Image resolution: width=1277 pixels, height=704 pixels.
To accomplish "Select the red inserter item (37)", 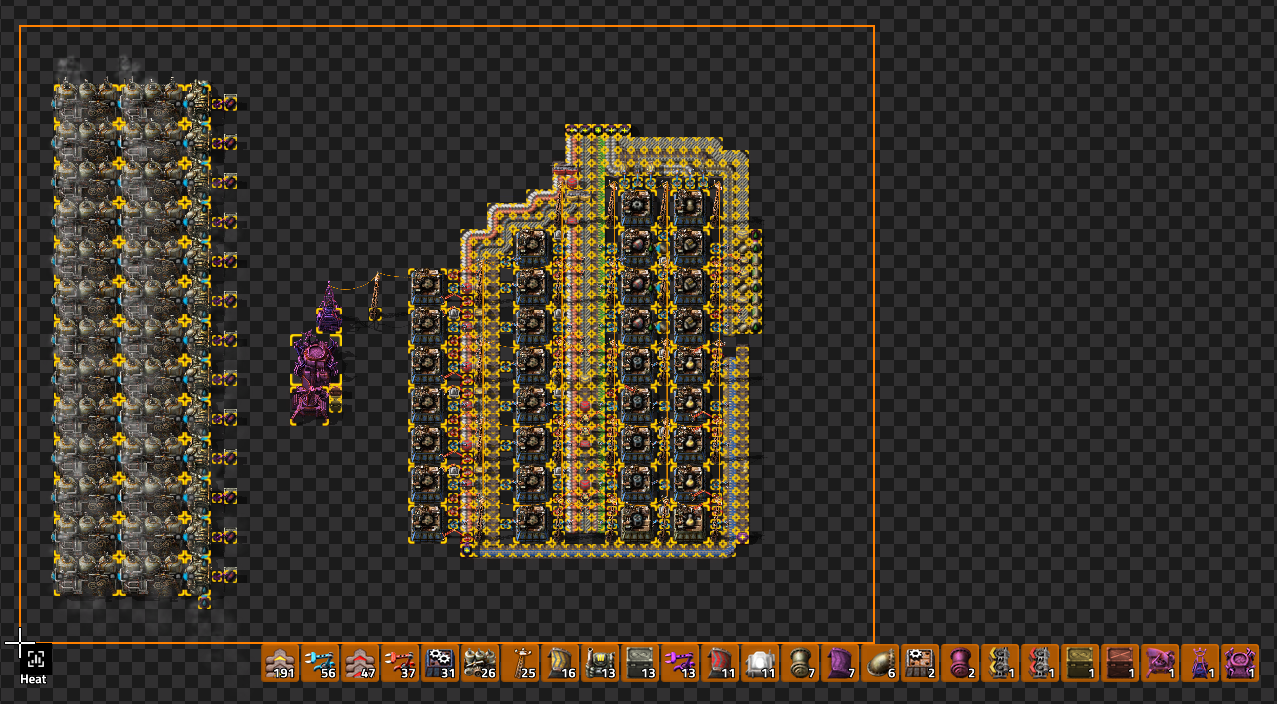I will [400, 663].
